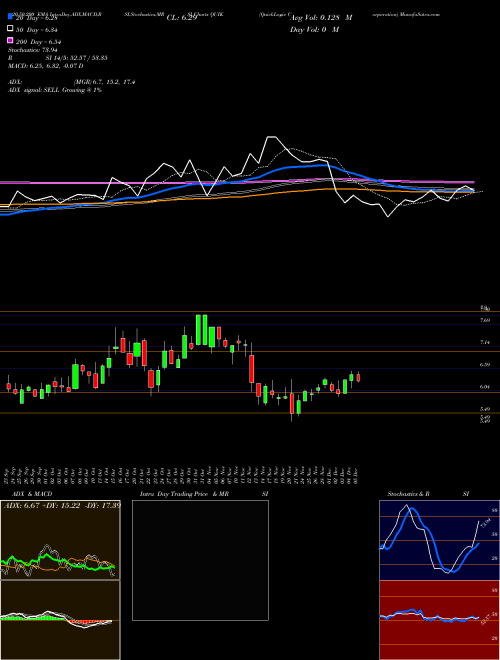Click the MACD histogram chart thumbnail
Screen dimensions: 500x660
60,620
